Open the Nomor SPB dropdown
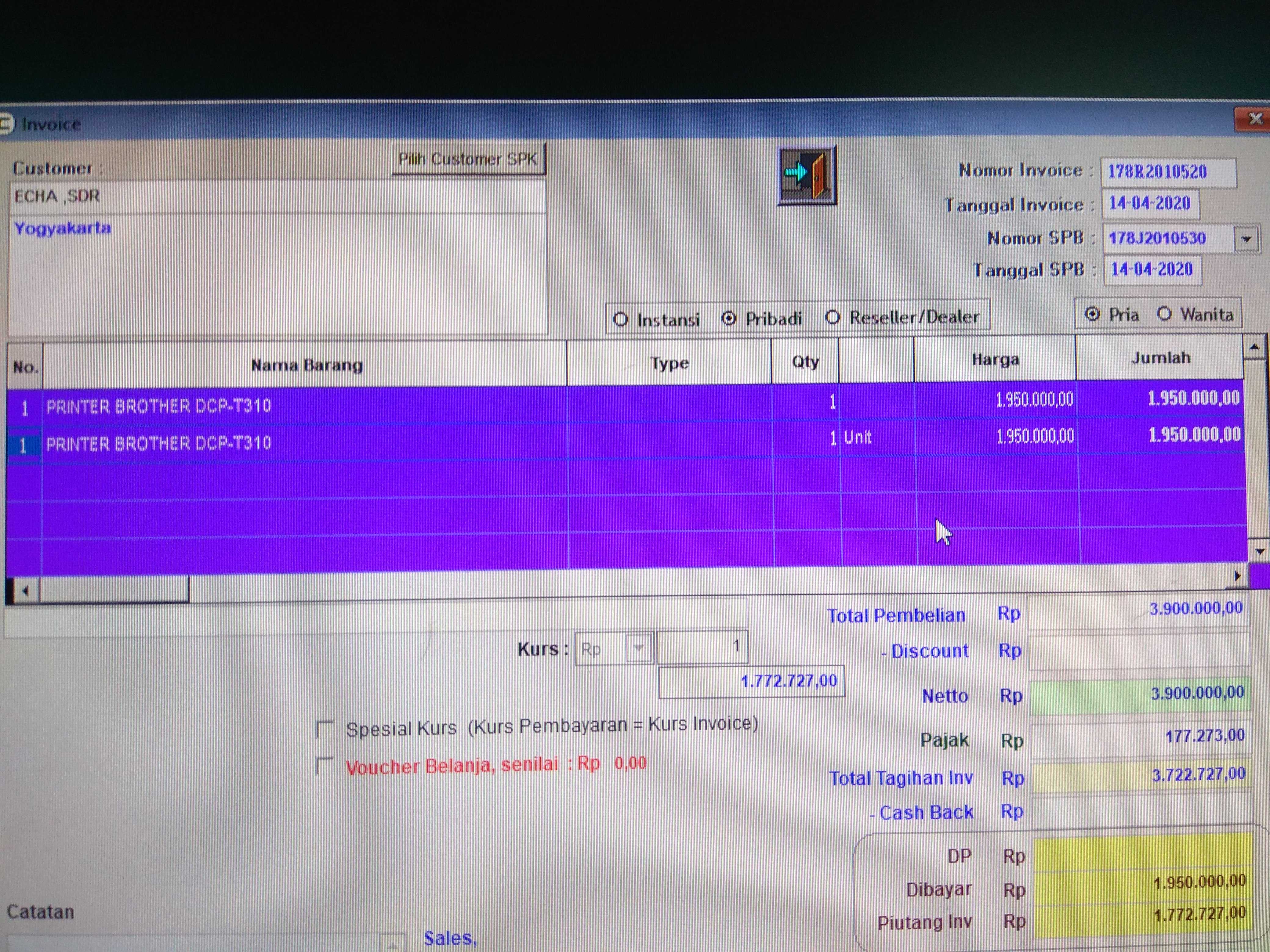 pyautogui.click(x=1246, y=239)
